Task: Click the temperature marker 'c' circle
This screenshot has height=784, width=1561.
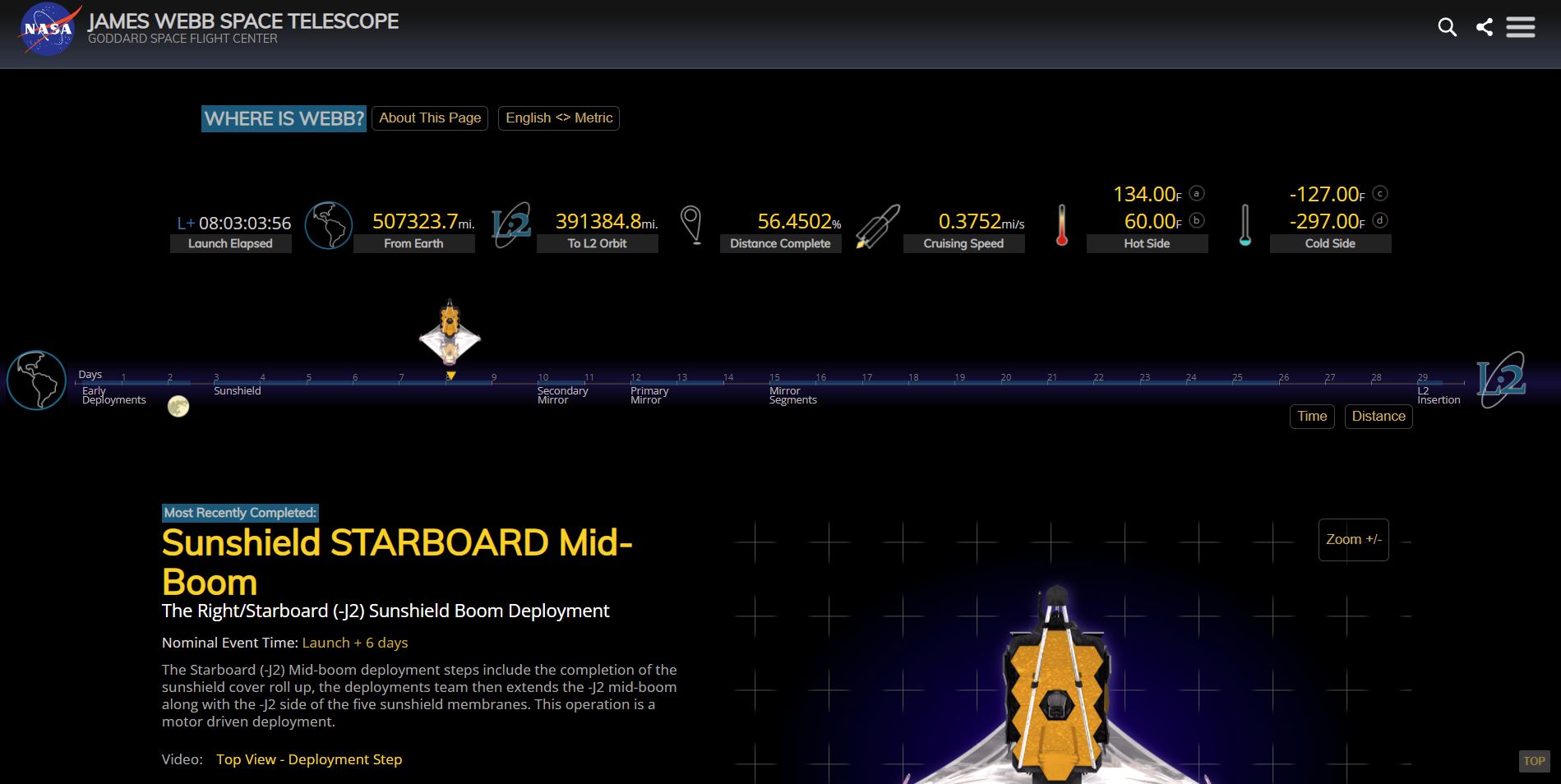Action: [1380, 194]
